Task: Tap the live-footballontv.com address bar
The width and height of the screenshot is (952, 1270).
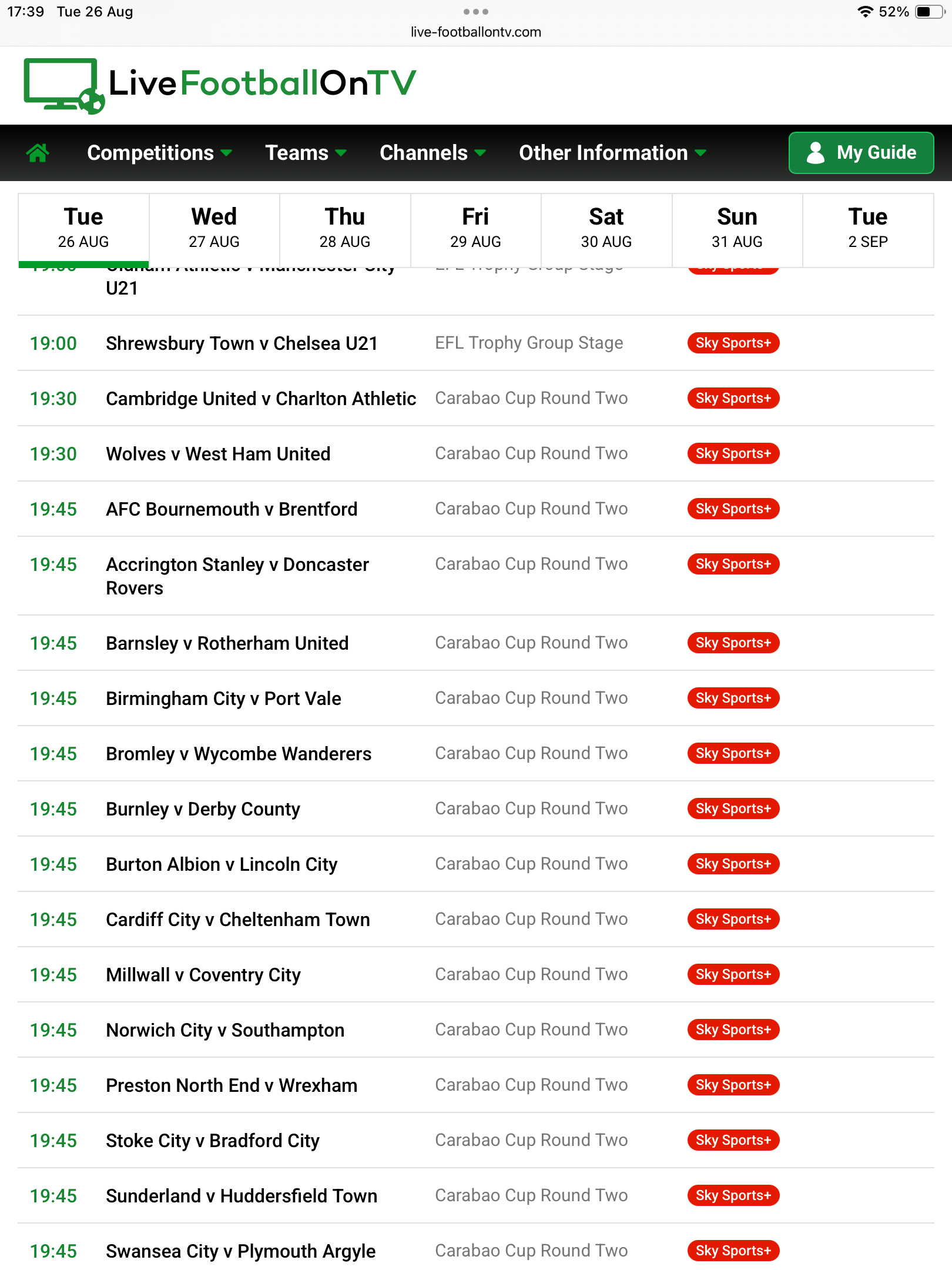Action: (475, 32)
